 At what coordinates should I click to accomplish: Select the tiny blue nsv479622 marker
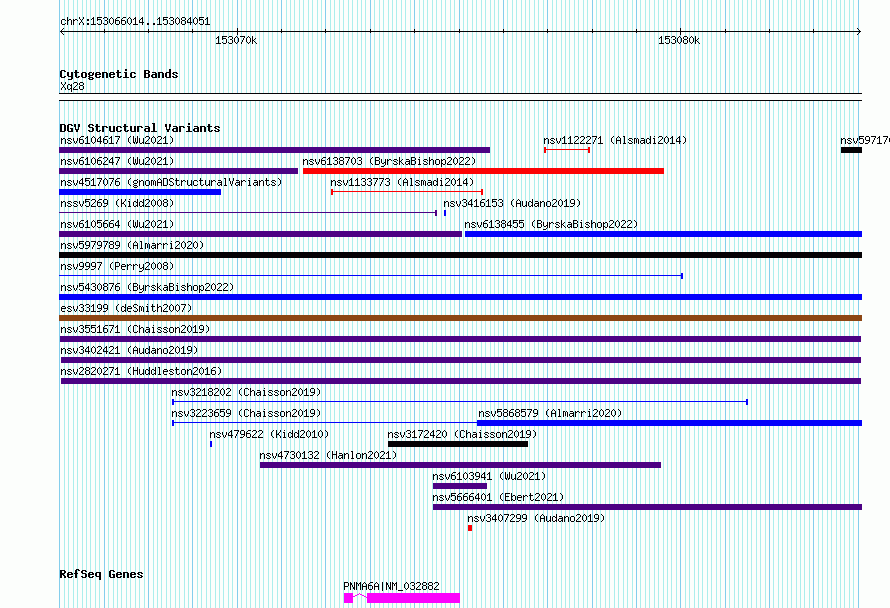(211, 444)
